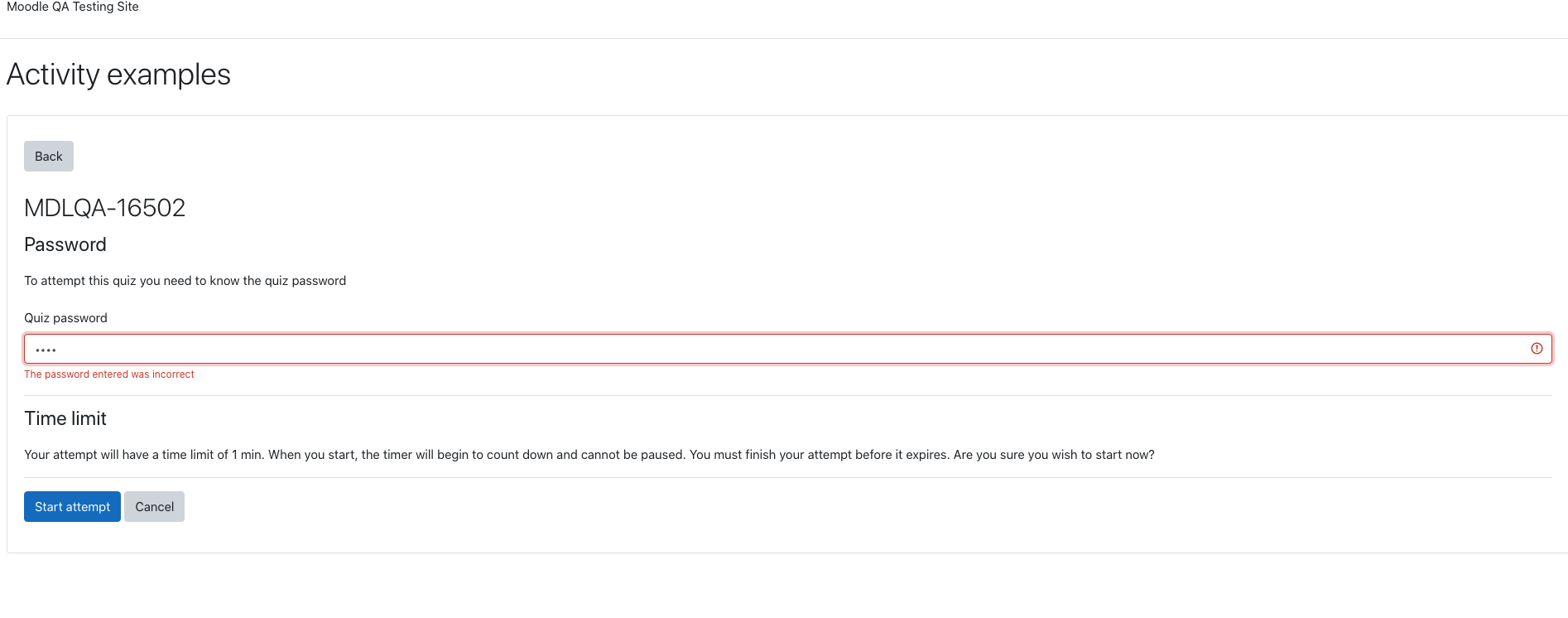Select the incorrect password error message

109,374
